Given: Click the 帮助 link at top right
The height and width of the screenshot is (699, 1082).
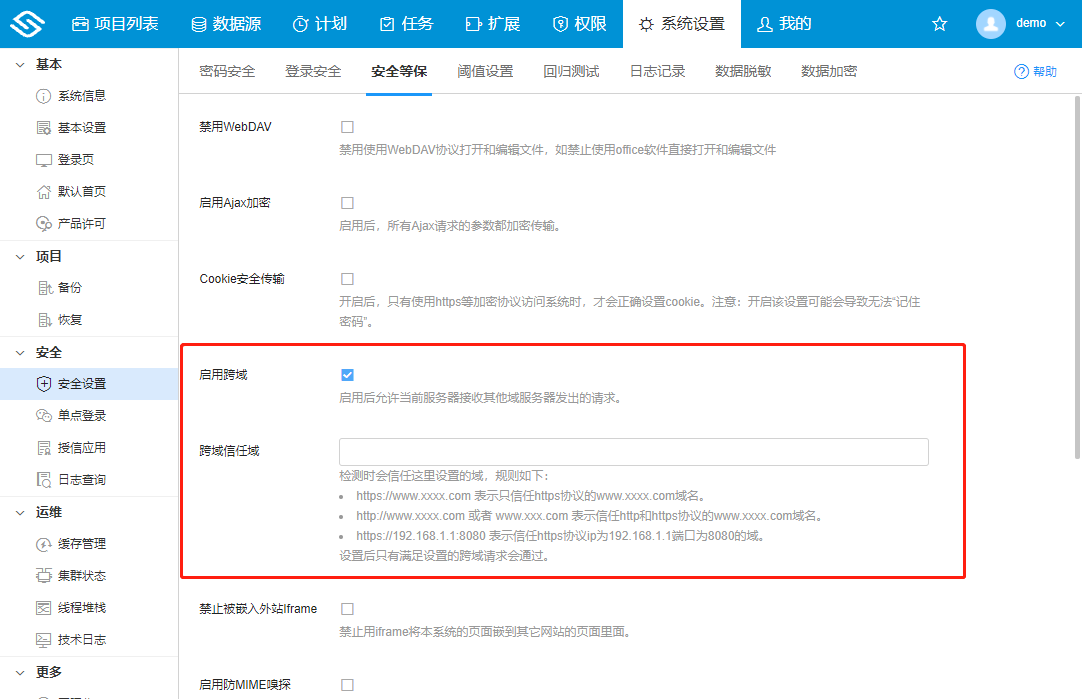Looking at the screenshot, I should [x=1035, y=71].
